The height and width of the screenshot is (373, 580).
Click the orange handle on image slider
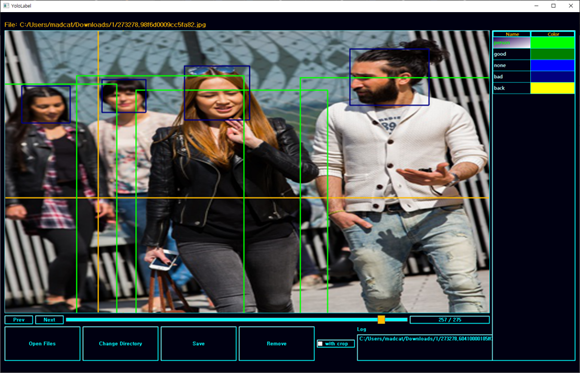381,320
